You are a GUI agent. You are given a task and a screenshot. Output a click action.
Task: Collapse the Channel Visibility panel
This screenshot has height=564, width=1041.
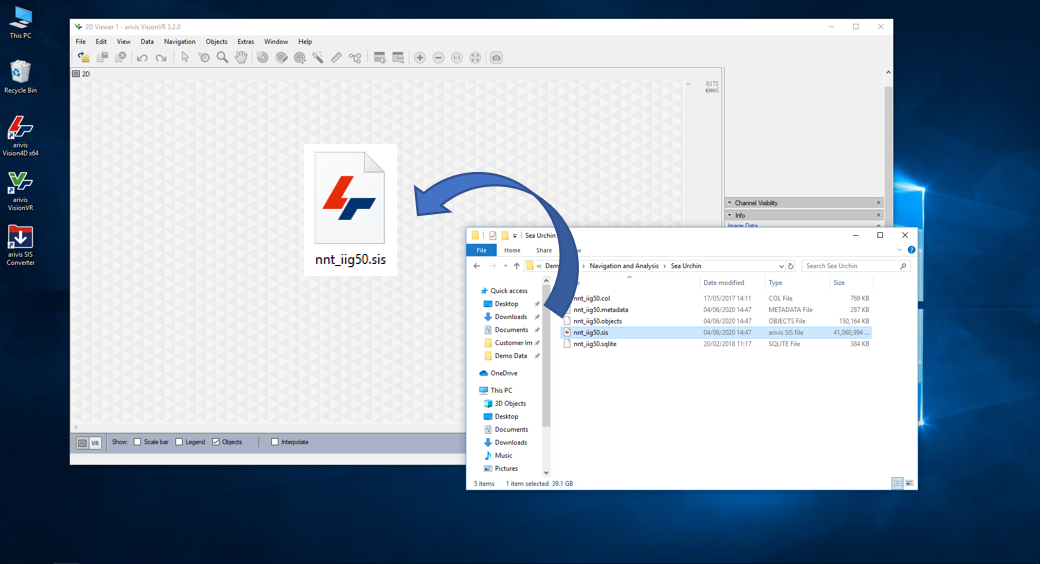(x=730, y=203)
